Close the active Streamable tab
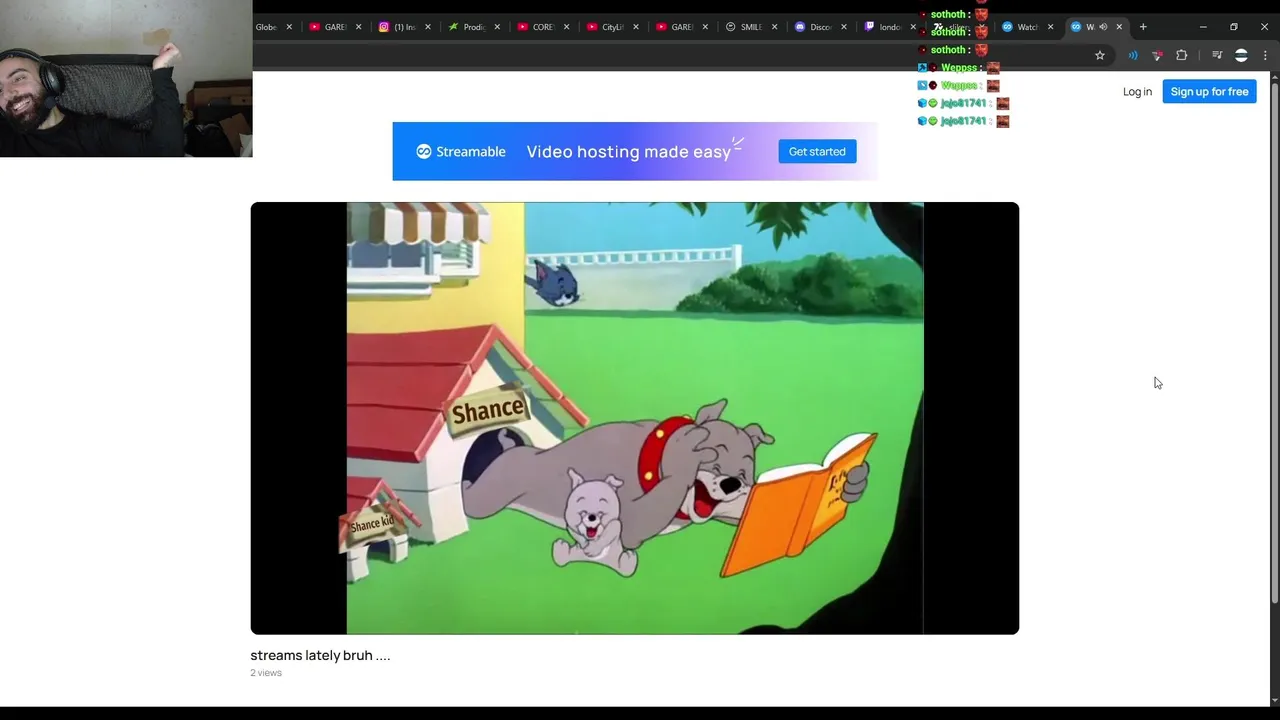The image size is (1280, 720). (x=1119, y=27)
